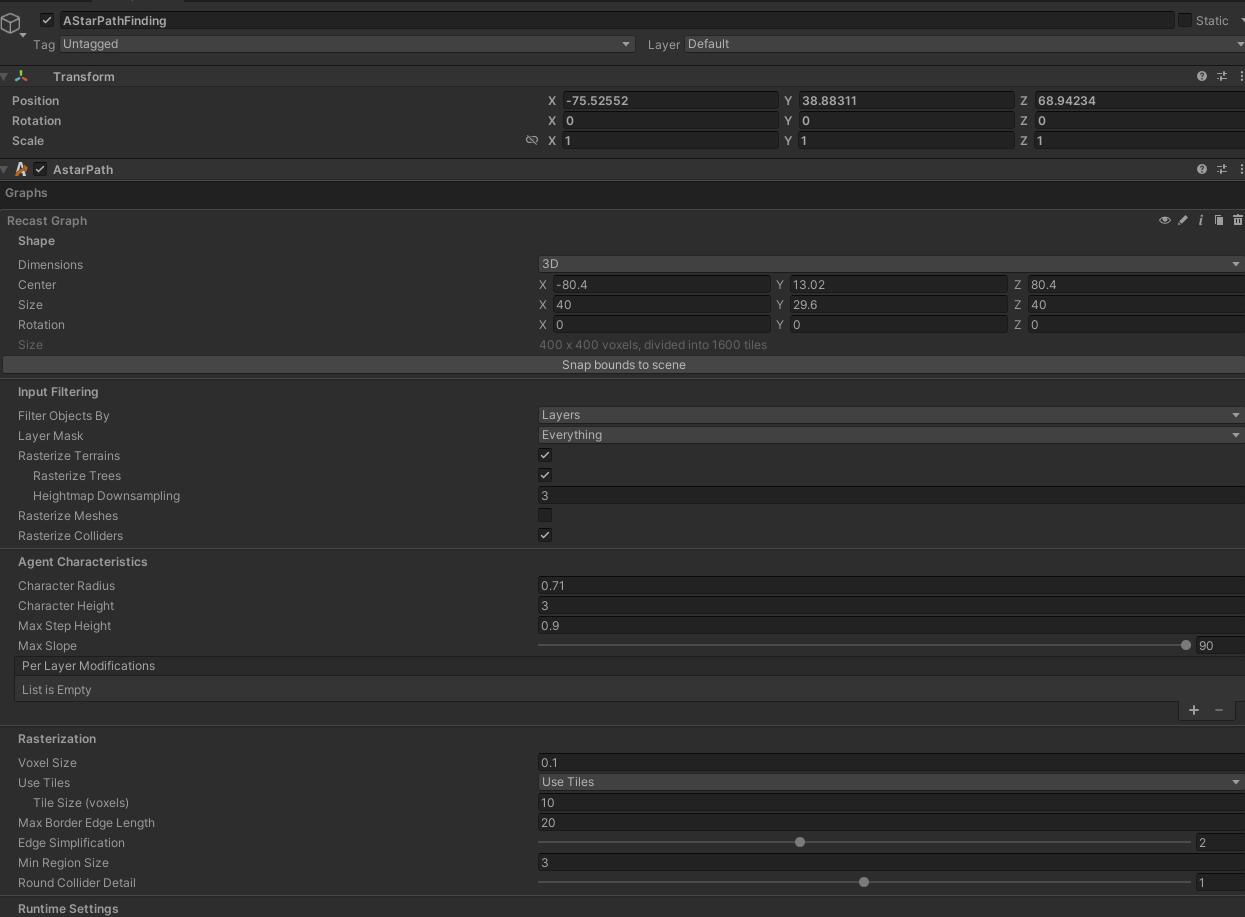Click the object name field AStarPathFinding
The height and width of the screenshot is (917, 1245).
pos(616,20)
